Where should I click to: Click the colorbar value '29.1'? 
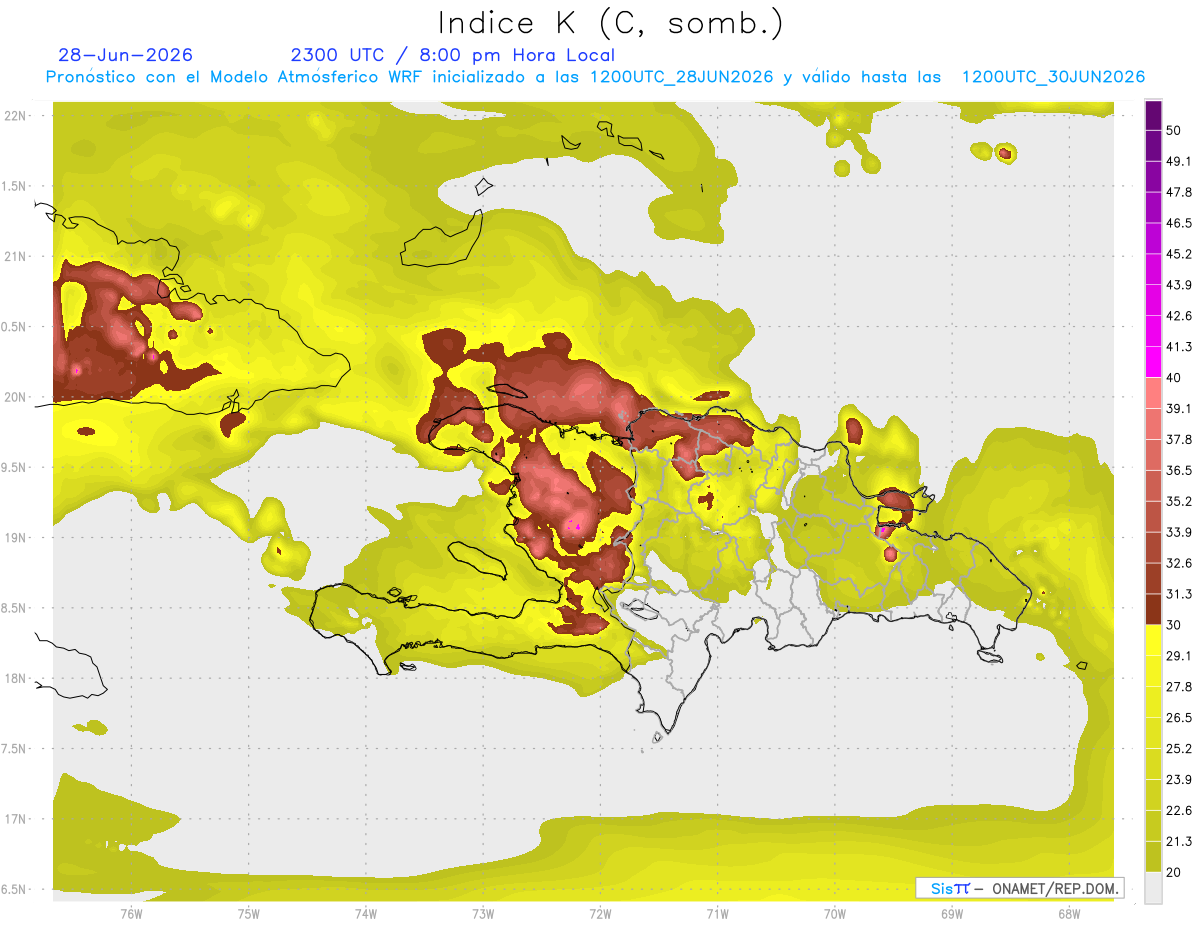1179,656
